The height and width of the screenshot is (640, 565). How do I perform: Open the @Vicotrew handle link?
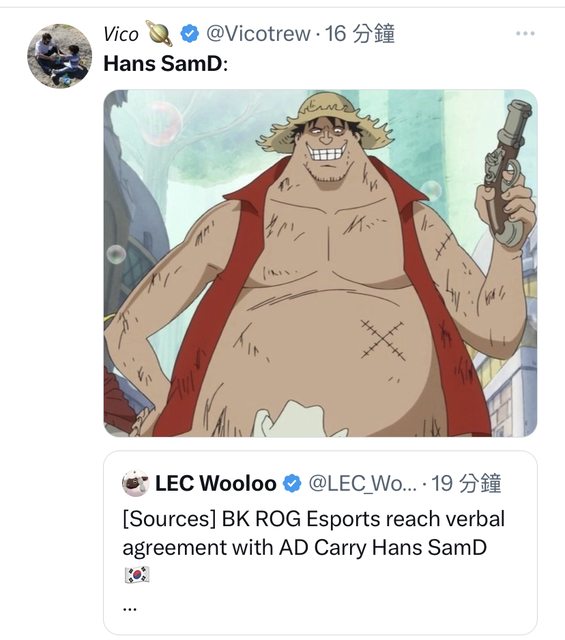[258, 33]
